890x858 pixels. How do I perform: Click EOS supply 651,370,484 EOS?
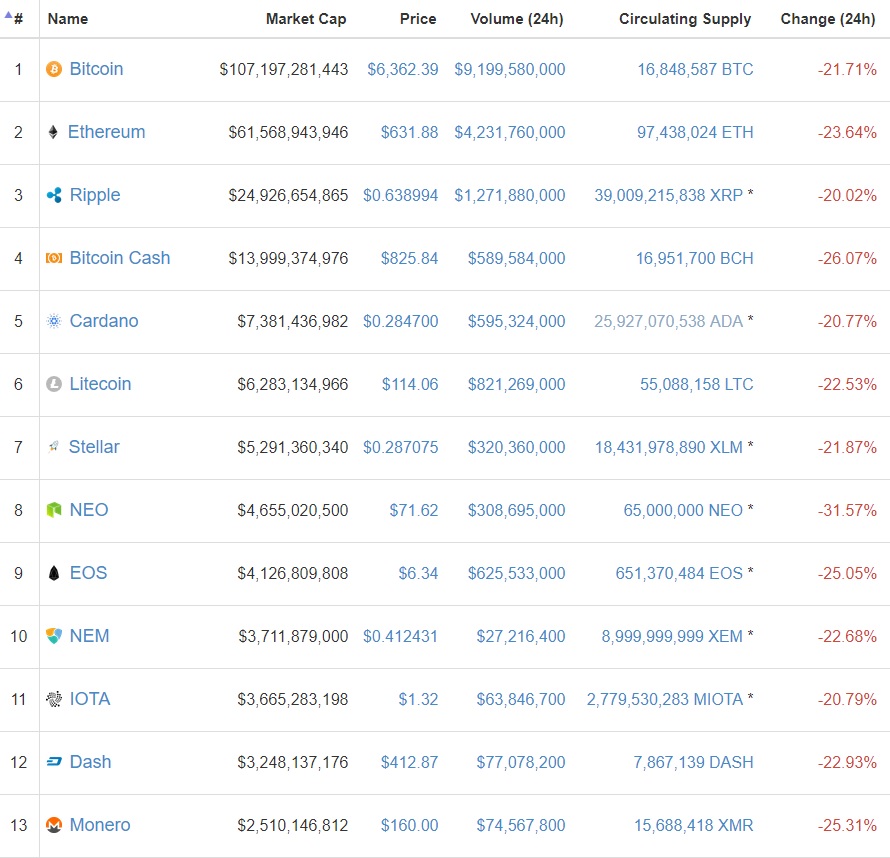tap(679, 574)
